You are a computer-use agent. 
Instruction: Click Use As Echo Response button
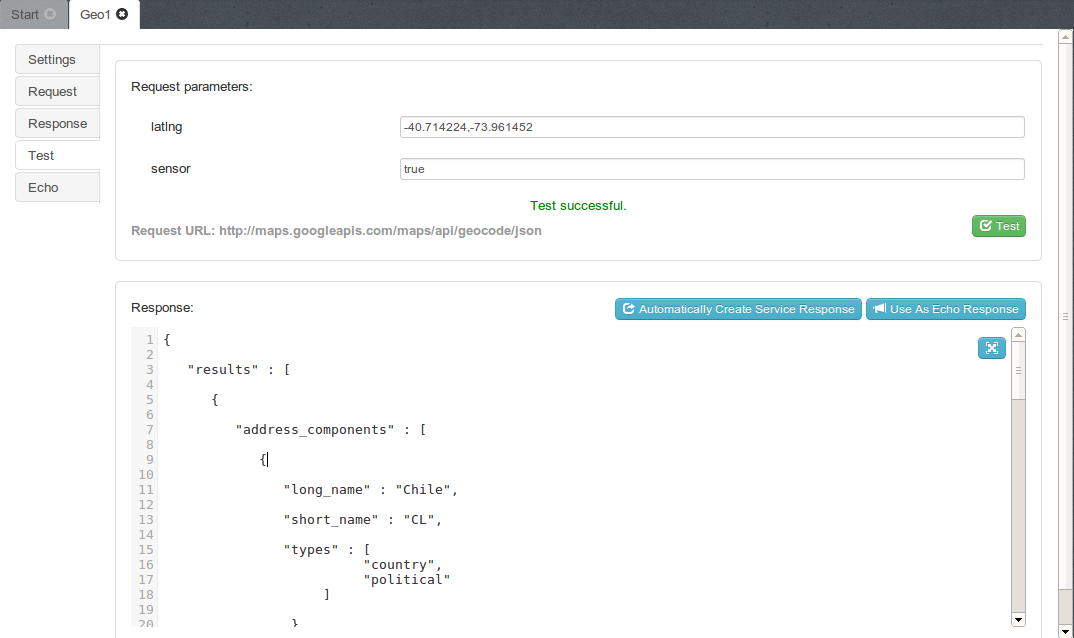(x=945, y=309)
